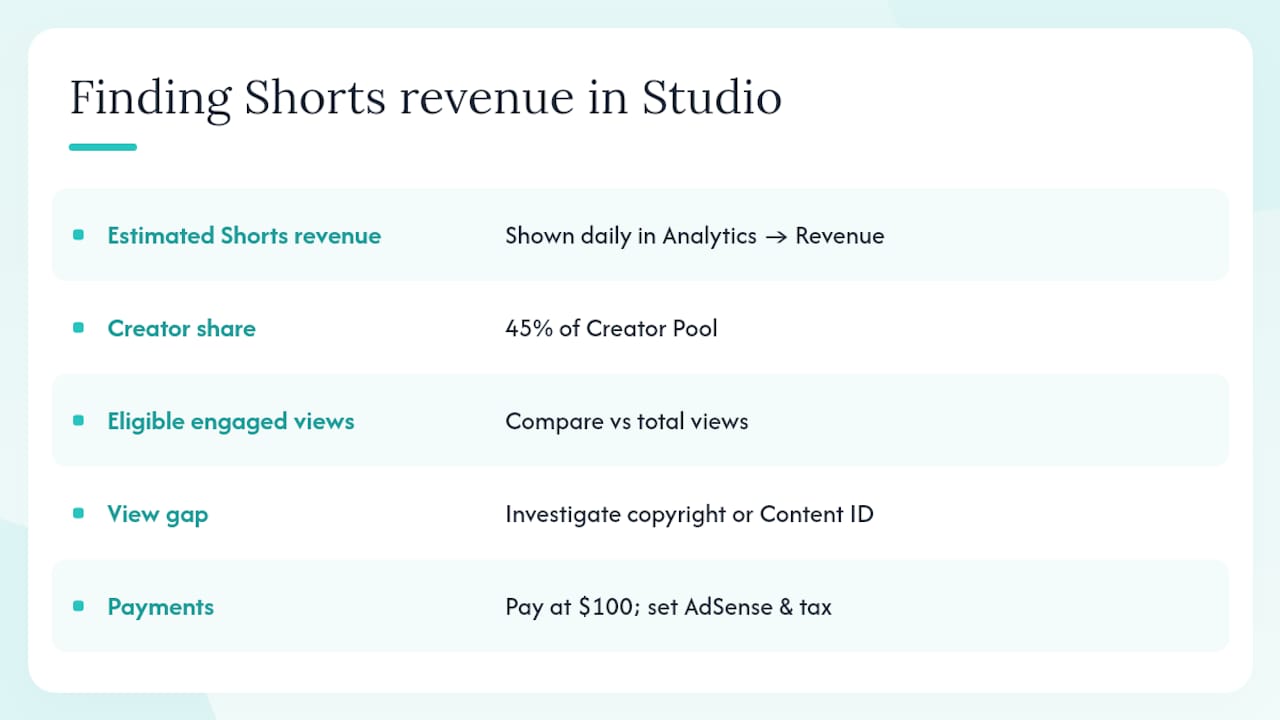Click the 'Payments' label
This screenshot has width=1280, height=720.
161,607
